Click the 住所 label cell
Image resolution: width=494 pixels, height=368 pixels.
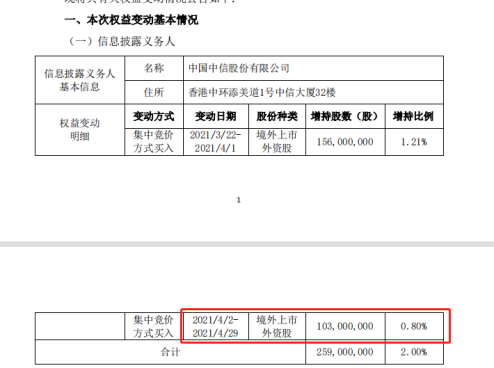[154, 92]
